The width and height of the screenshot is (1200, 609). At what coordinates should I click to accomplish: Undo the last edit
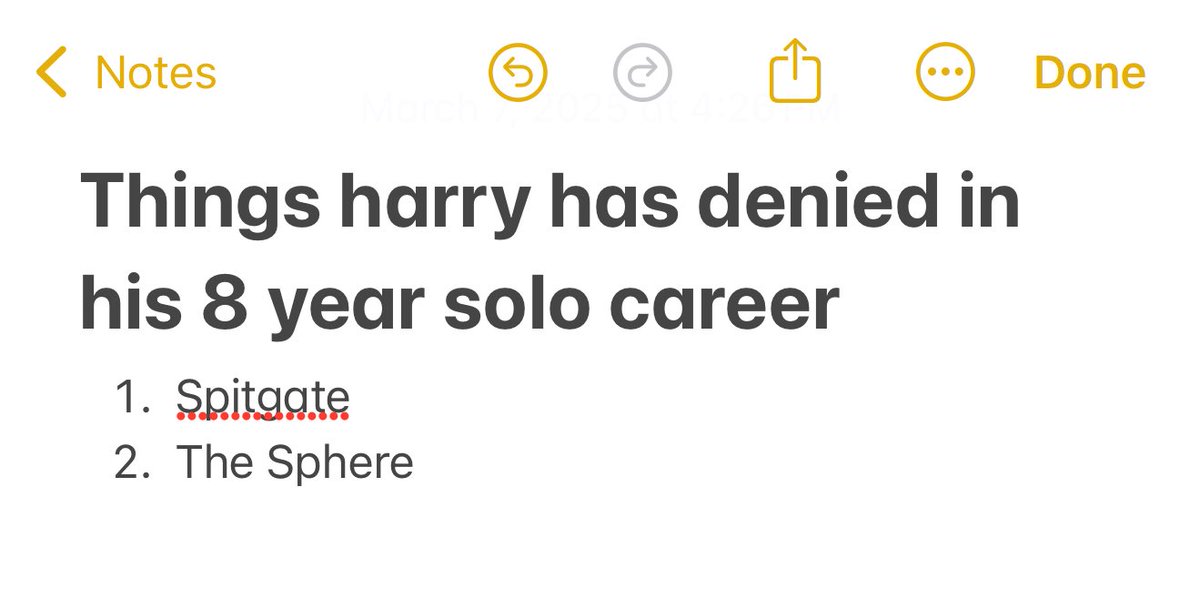click(518, 73)
